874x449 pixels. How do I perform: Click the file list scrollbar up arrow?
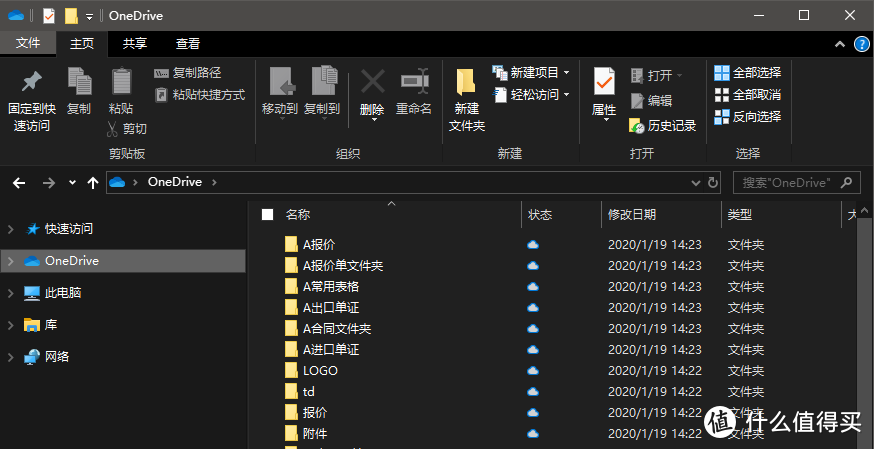tap(865, 211)
